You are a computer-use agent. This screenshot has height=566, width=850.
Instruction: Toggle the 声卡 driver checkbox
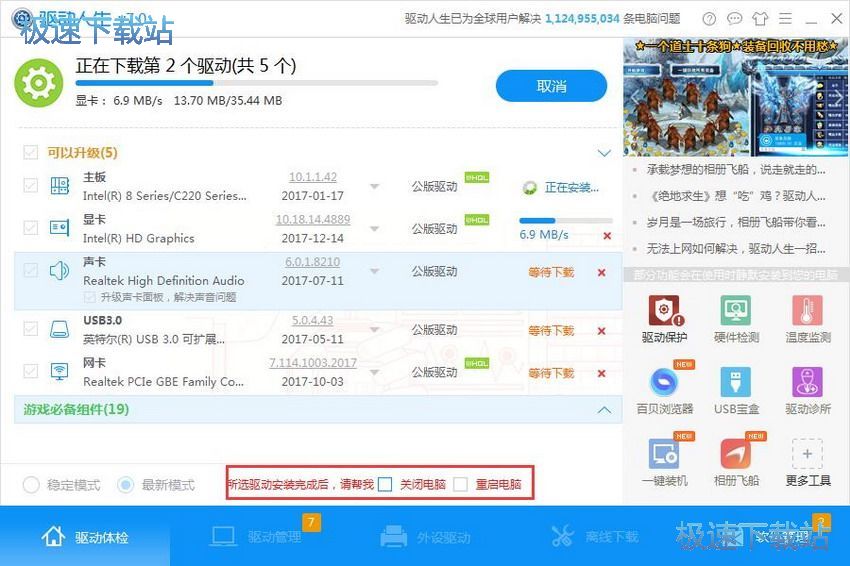tap(30, 270)
